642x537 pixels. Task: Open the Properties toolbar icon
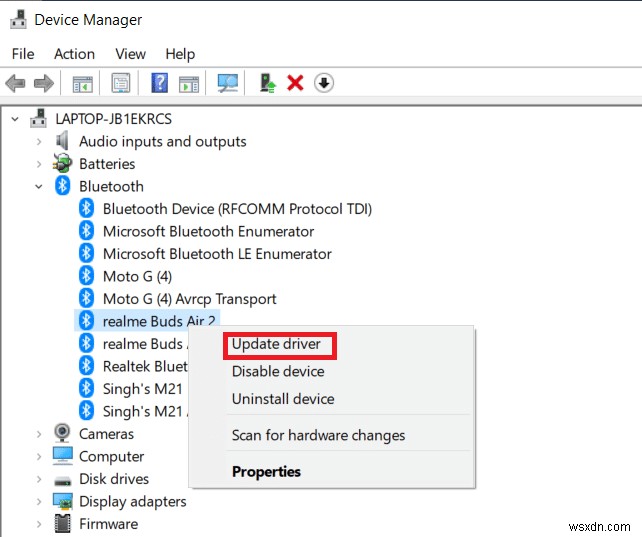tap(121, 83)
